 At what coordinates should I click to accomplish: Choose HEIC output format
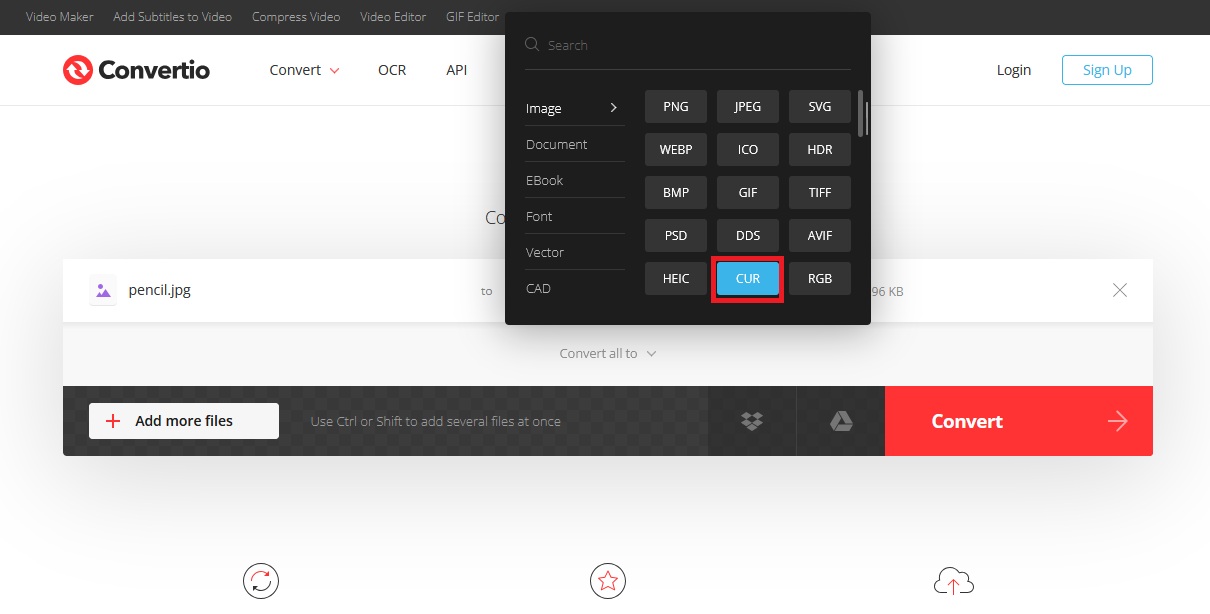click(x=676, y=279)
